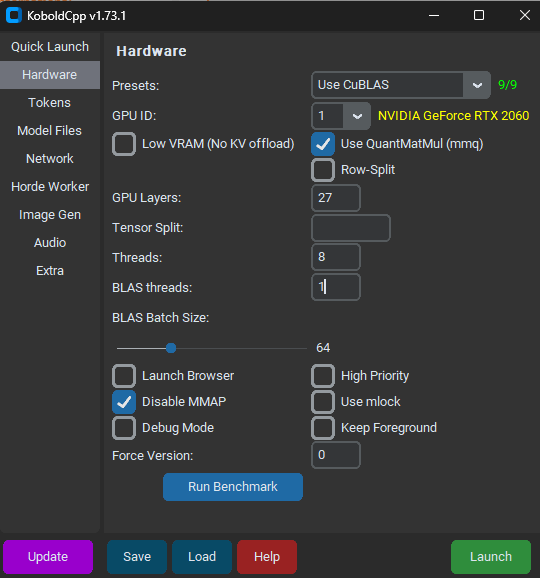This screenshot has height=578, width=540.
Task: Check the Launch Browser box
Action: 124,376
